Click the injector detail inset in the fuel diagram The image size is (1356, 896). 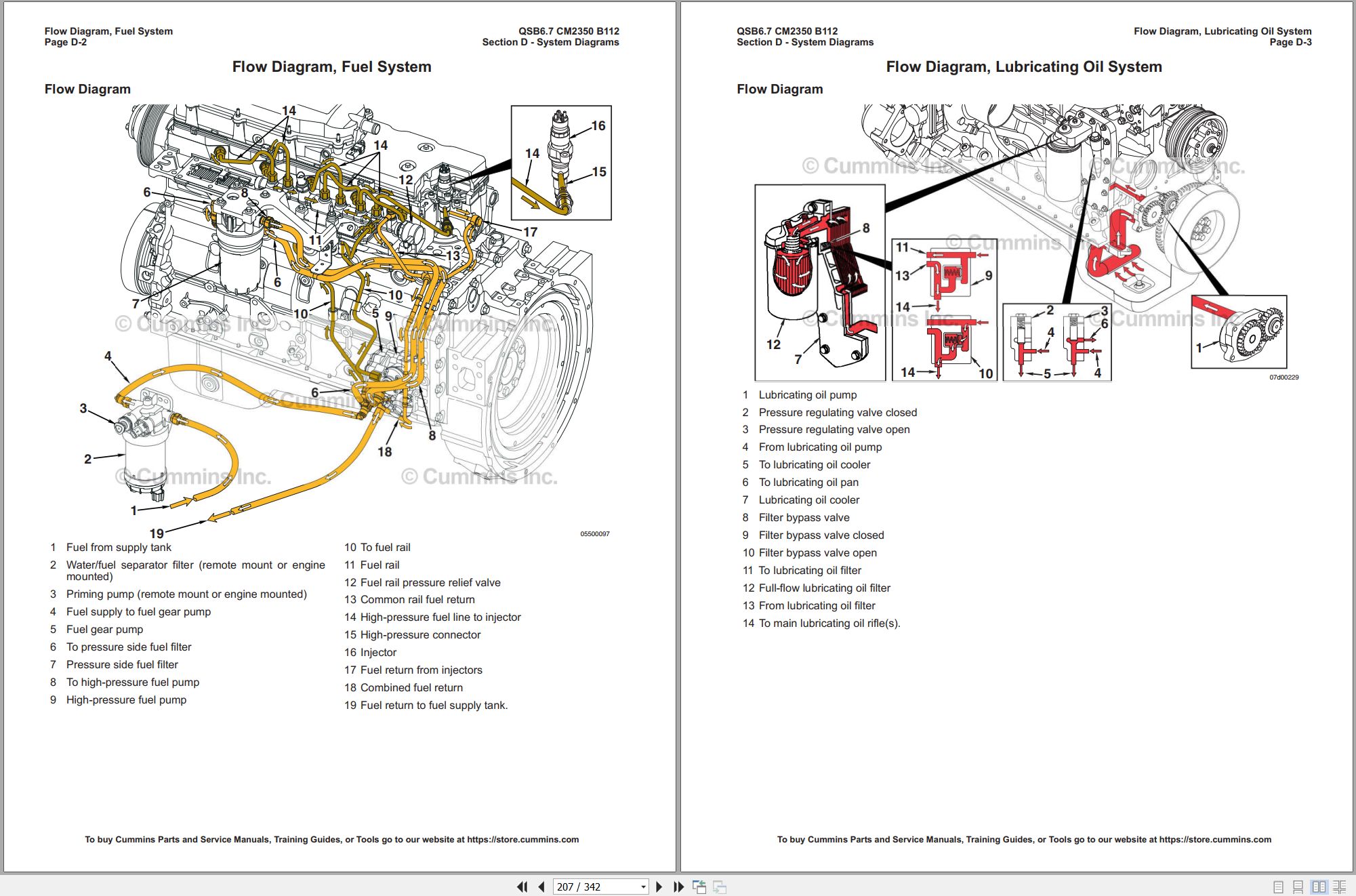pyautogui.click(x=561, y=163)
